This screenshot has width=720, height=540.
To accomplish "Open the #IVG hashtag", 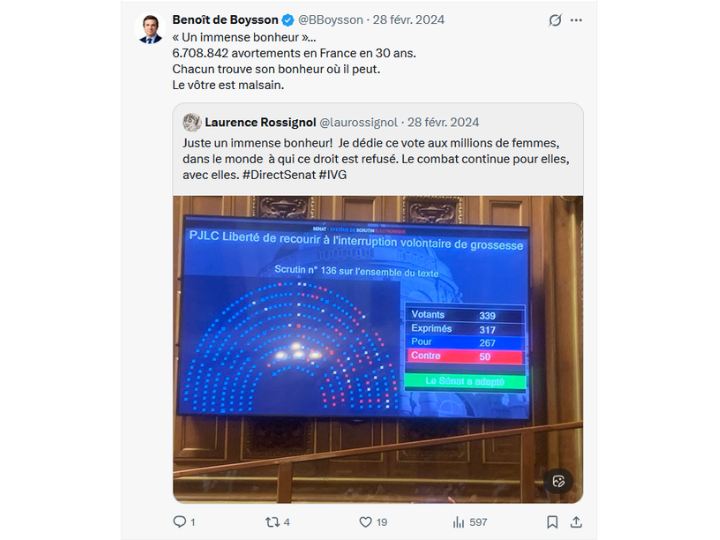I will (x=332, y=175).
